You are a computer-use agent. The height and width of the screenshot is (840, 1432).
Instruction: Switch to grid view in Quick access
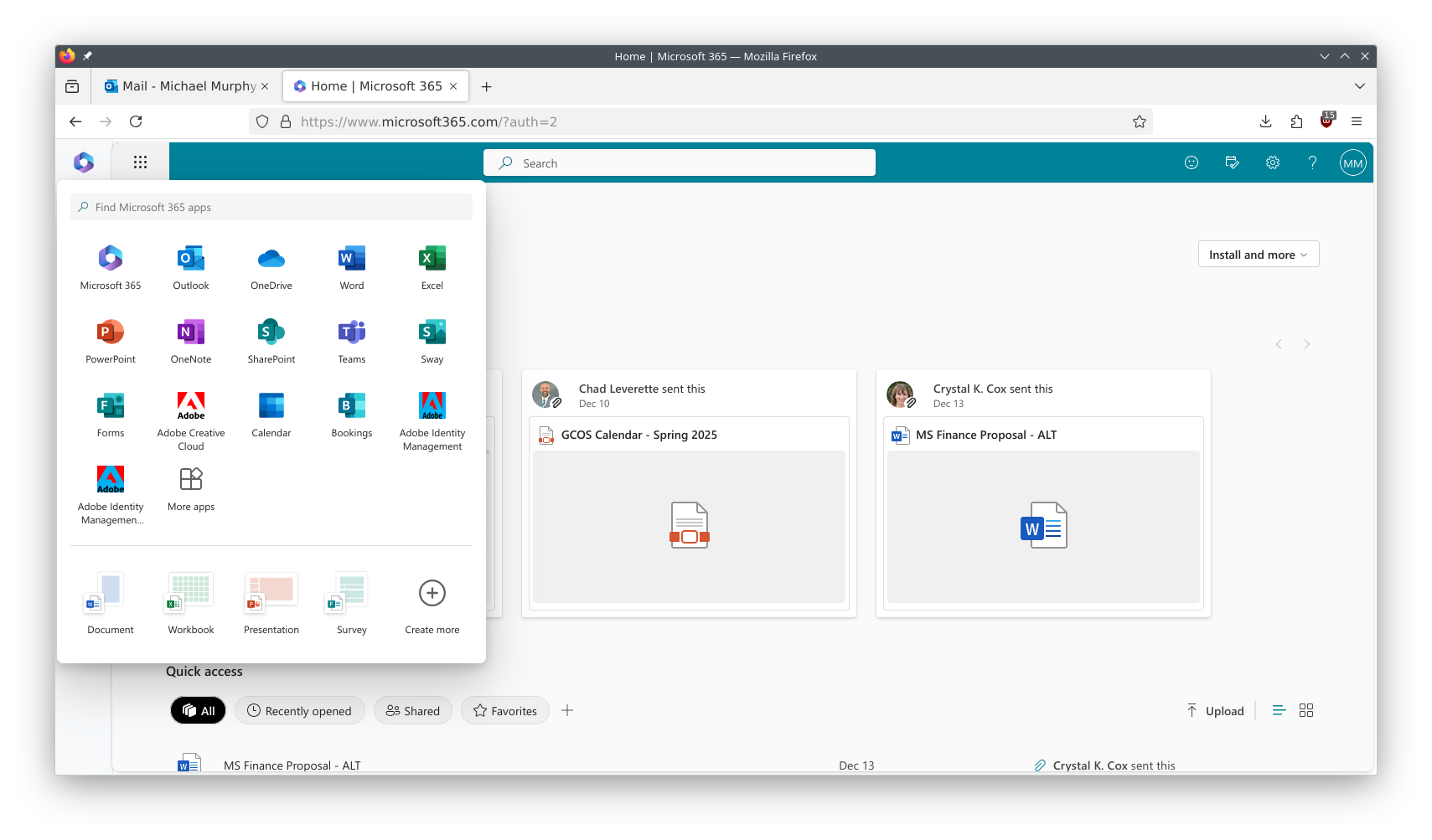coord(1306,710)
